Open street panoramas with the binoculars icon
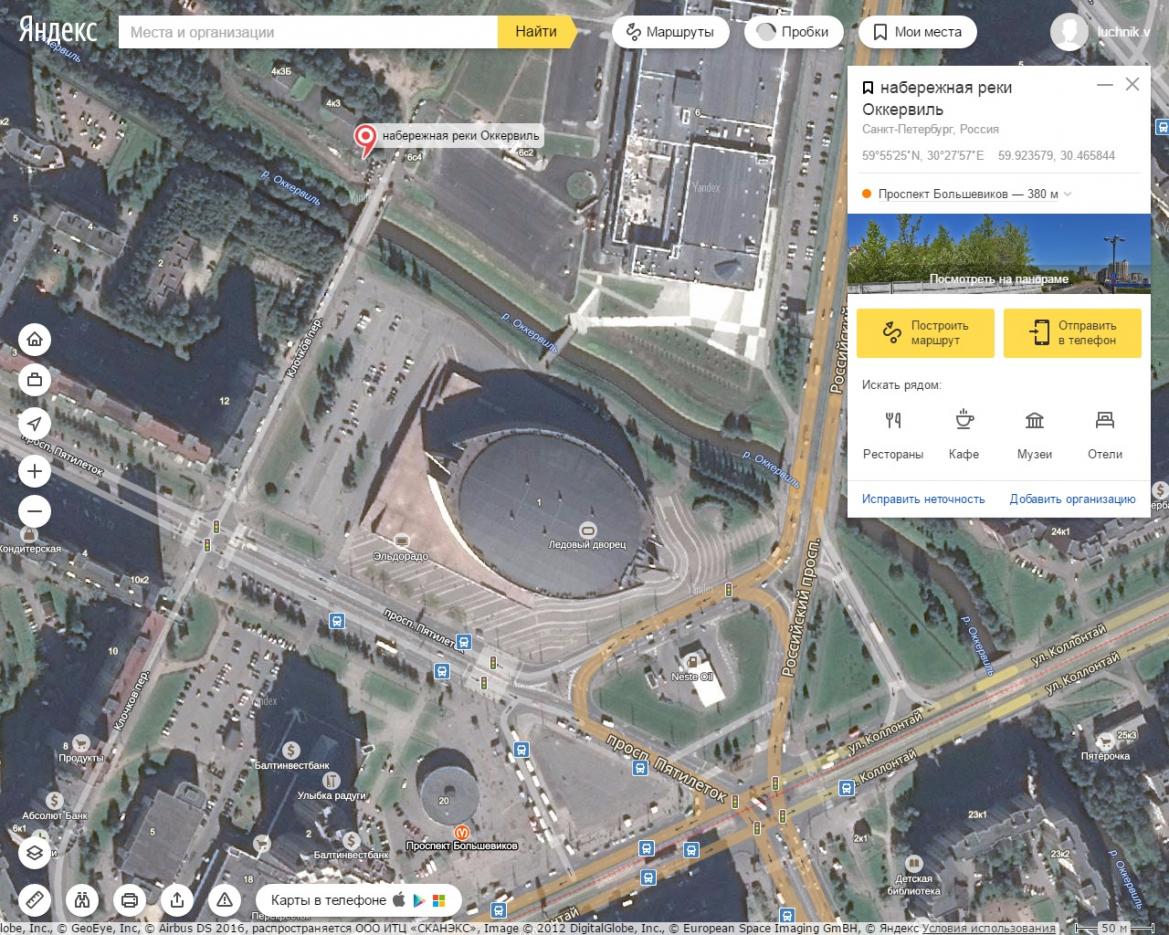 click(82, 899)
